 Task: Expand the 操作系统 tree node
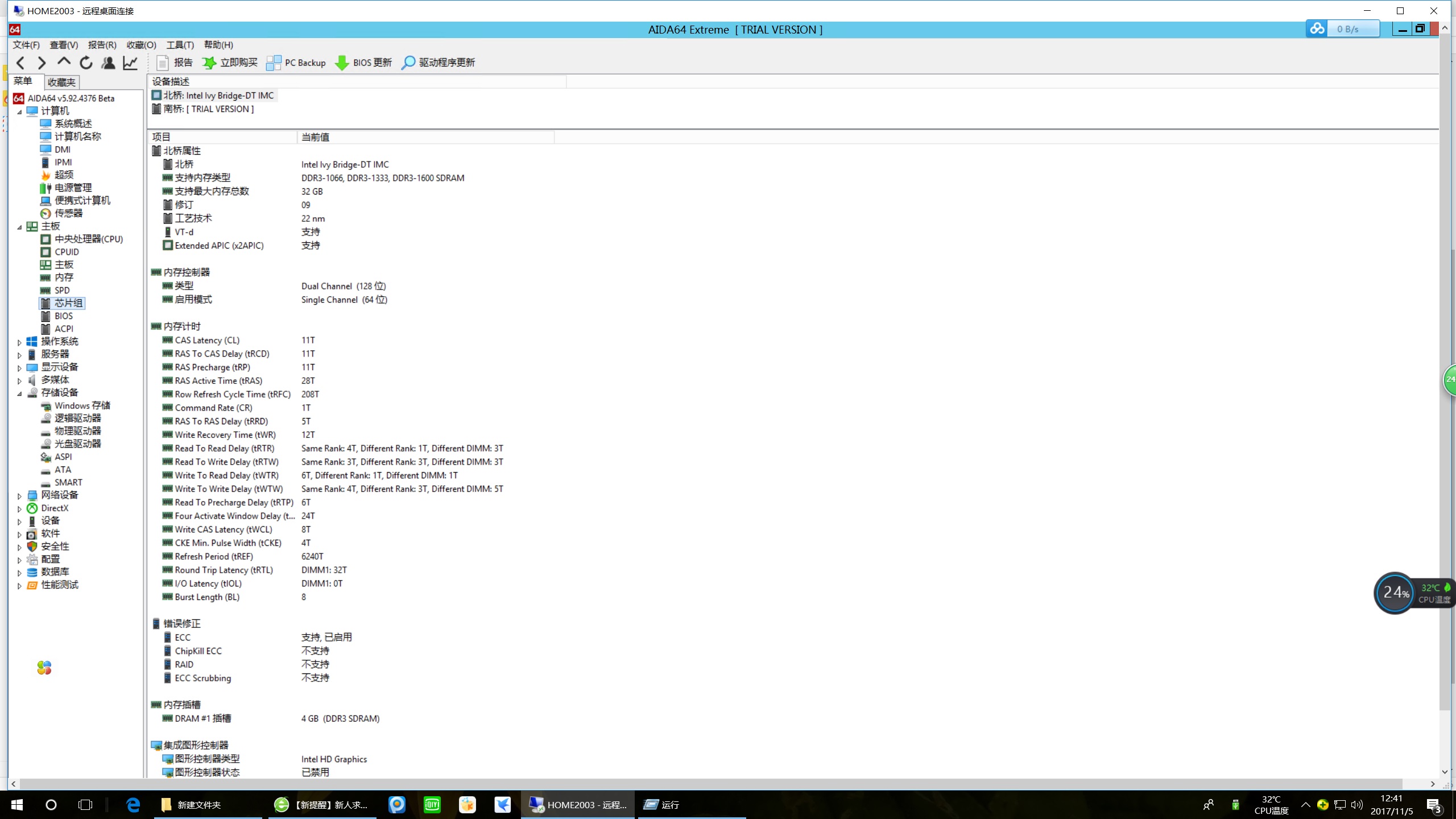tap(19, 342)
